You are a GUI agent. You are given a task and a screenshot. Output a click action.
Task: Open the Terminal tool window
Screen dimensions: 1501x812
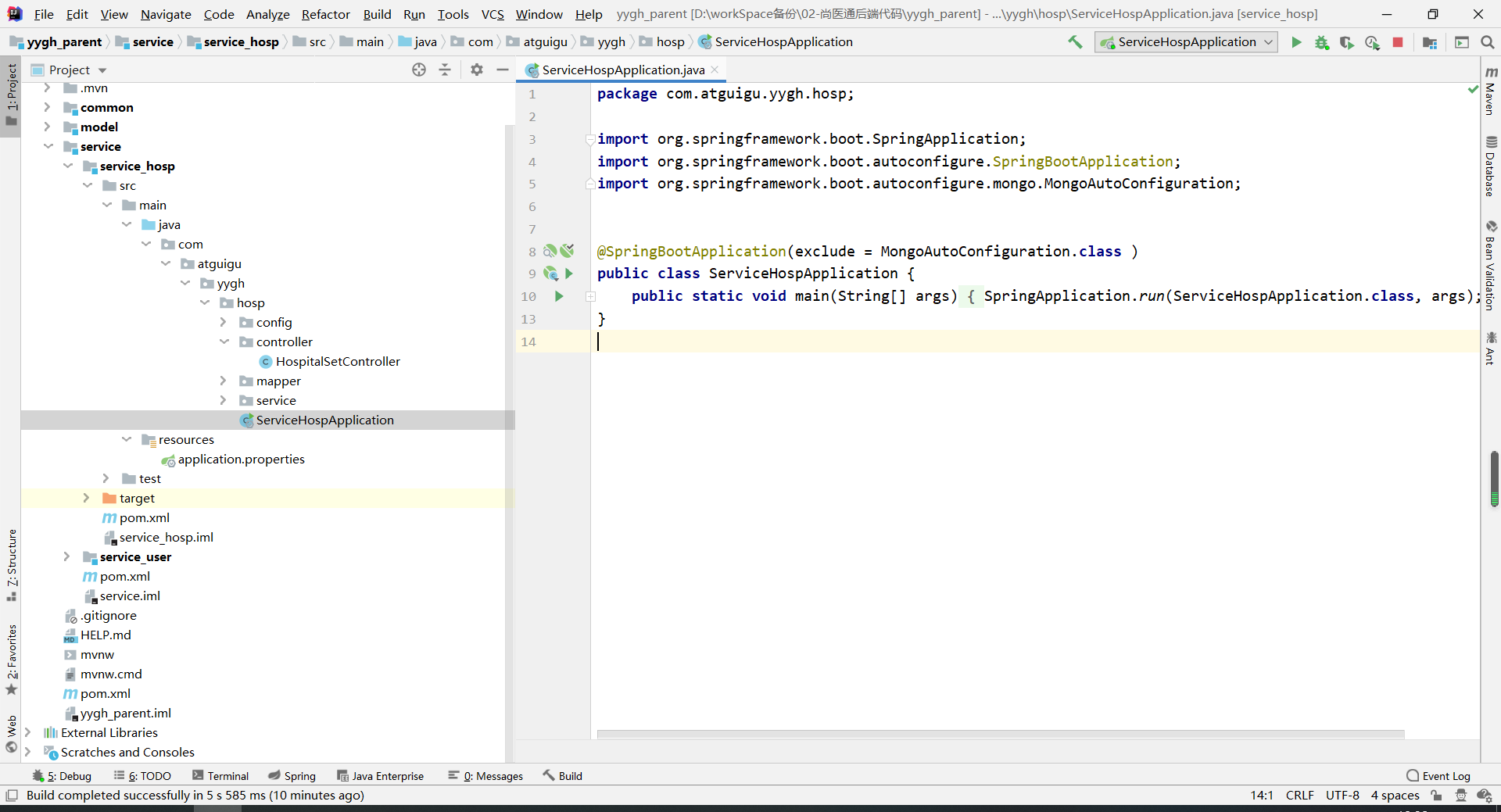[220, 776]
